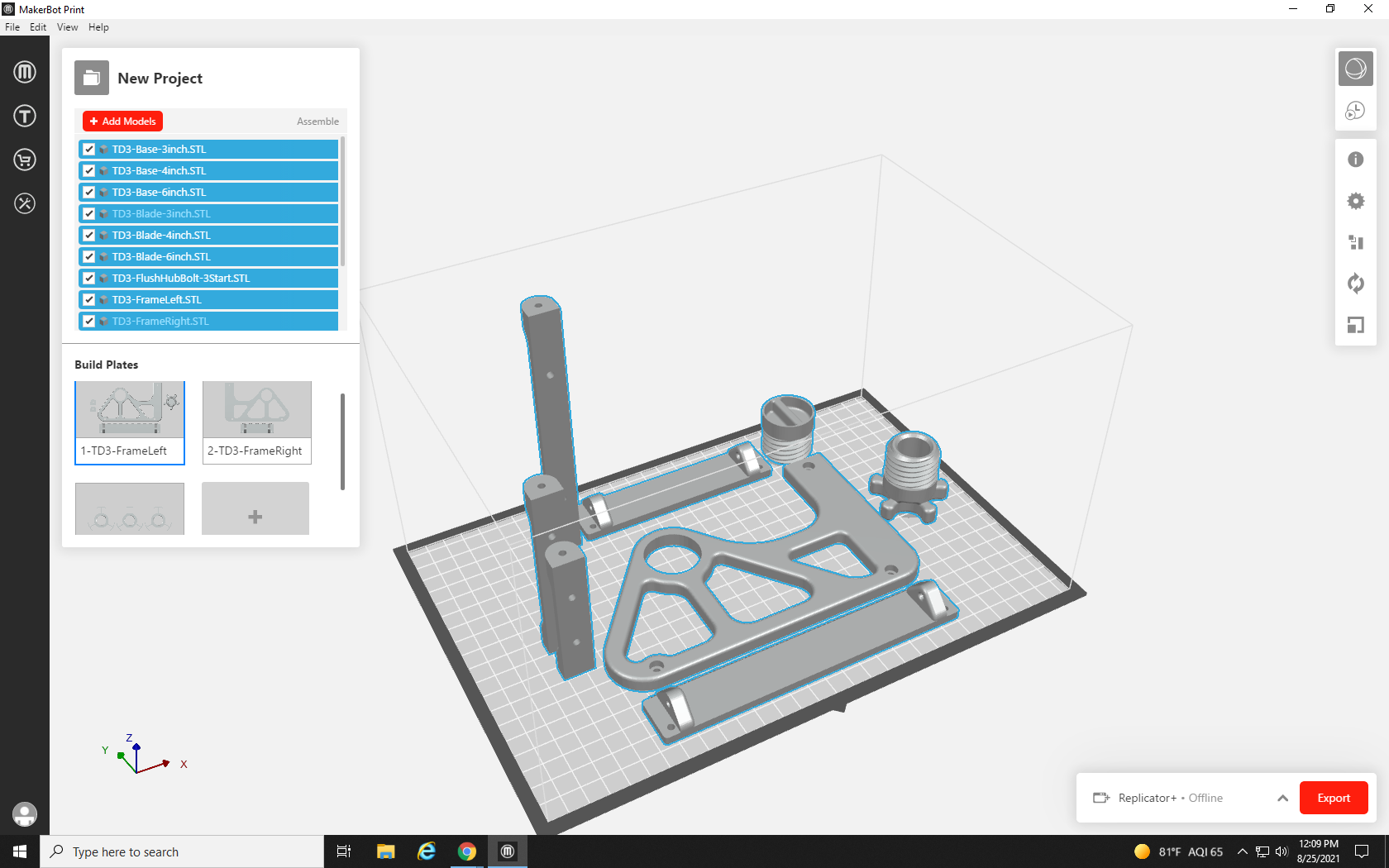Uncheck TD3-FrameLeft.STL checkbox
Image resolution: width=1389 pixels, height=868 pixels.
(89, 300)
